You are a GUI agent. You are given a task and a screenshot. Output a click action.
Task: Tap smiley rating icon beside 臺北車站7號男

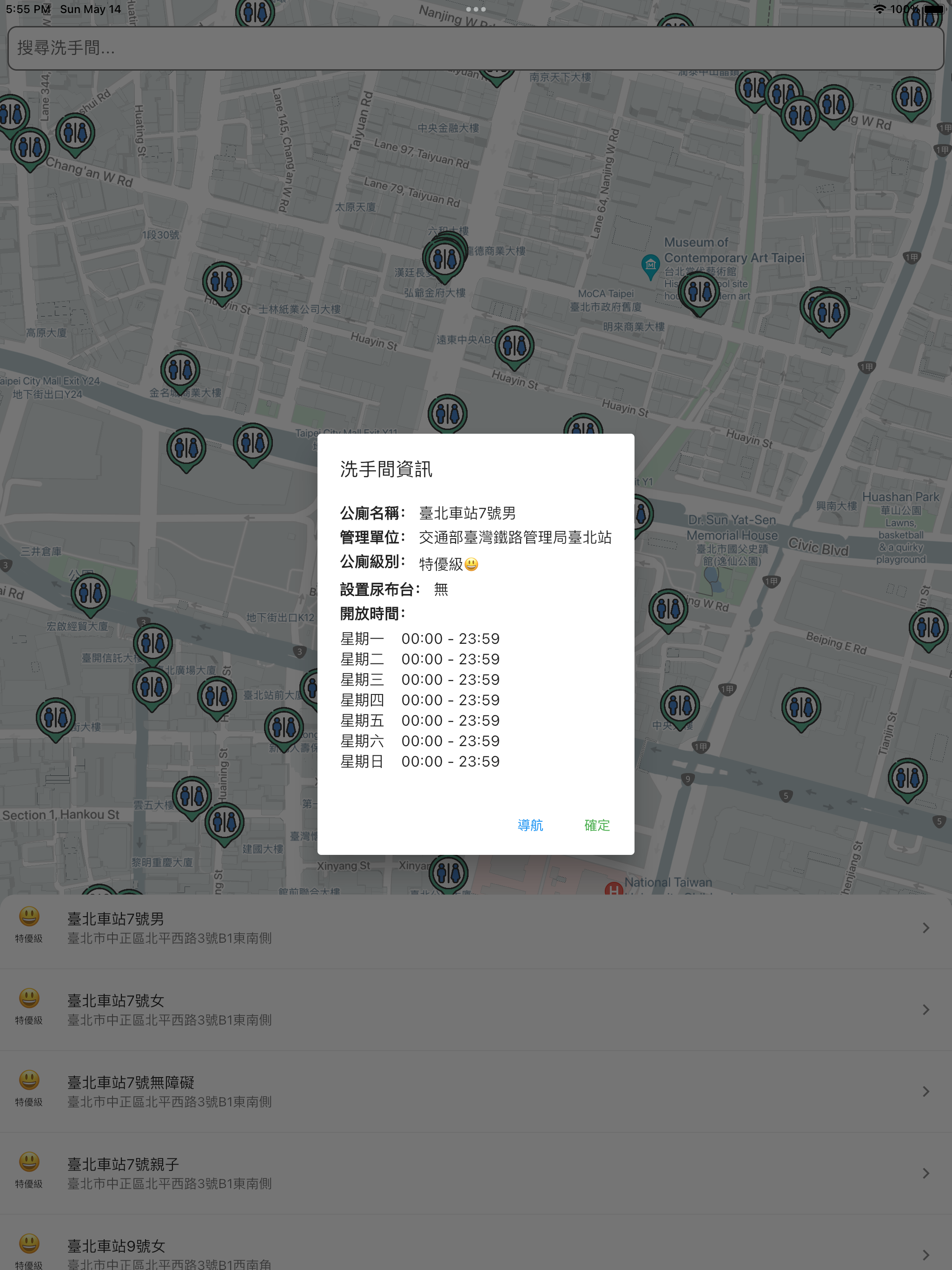click(x=29, y=916)
